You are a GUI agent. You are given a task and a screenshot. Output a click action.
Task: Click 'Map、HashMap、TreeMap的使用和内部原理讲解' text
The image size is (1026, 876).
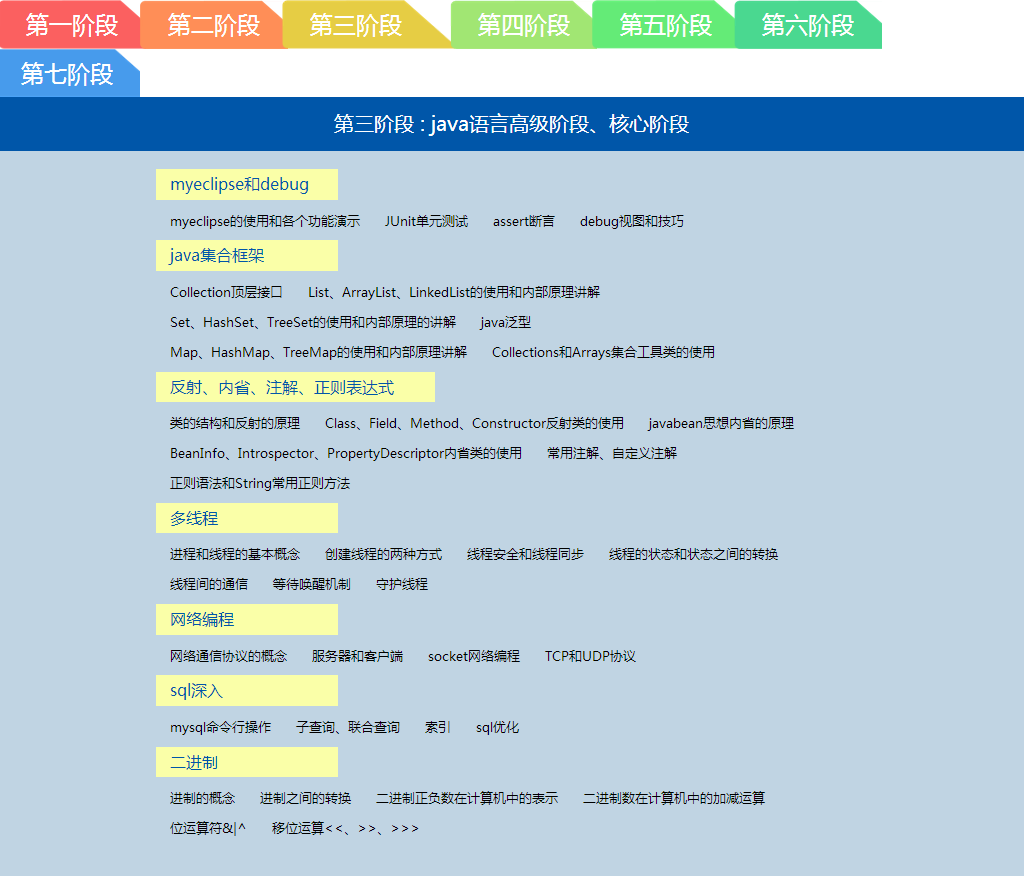point(318,353)
